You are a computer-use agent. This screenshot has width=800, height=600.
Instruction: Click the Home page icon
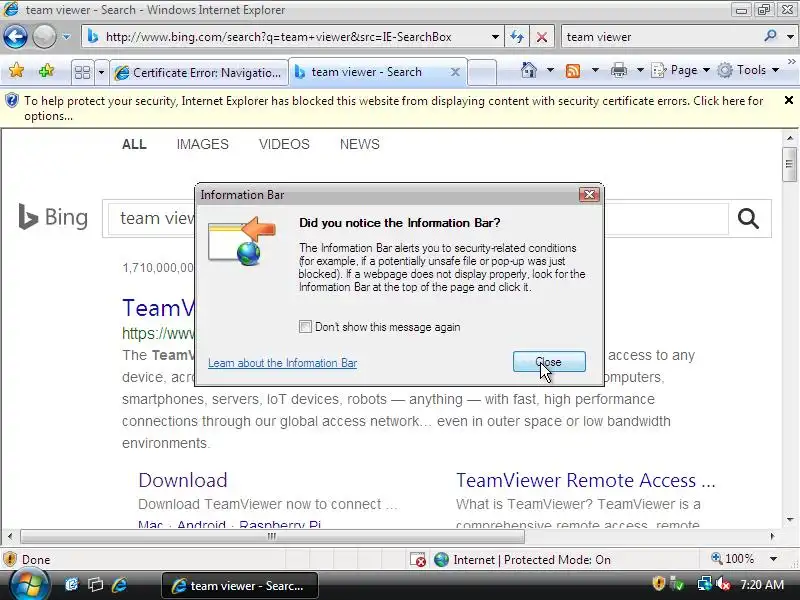click(x=529, y=70)
